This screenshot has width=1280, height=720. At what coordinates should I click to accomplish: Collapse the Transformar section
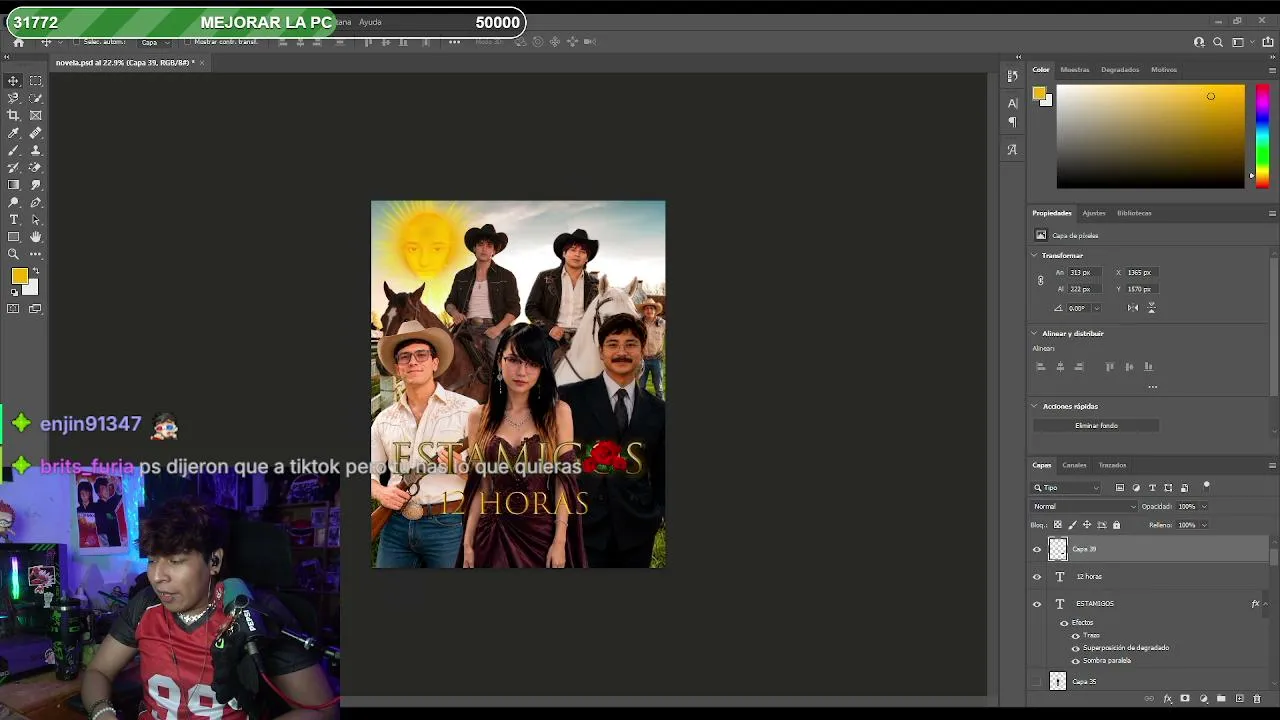coord(1035,256)
